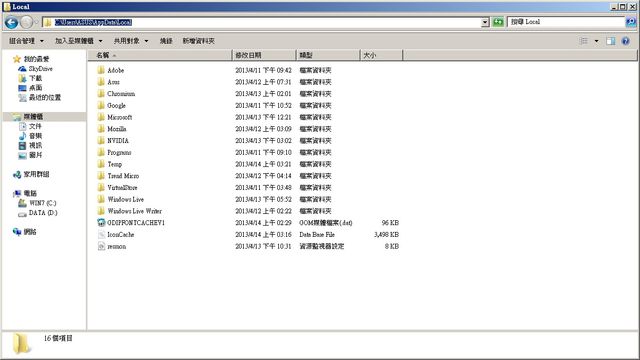Select the Adobe folder icon

pos(101,70)
